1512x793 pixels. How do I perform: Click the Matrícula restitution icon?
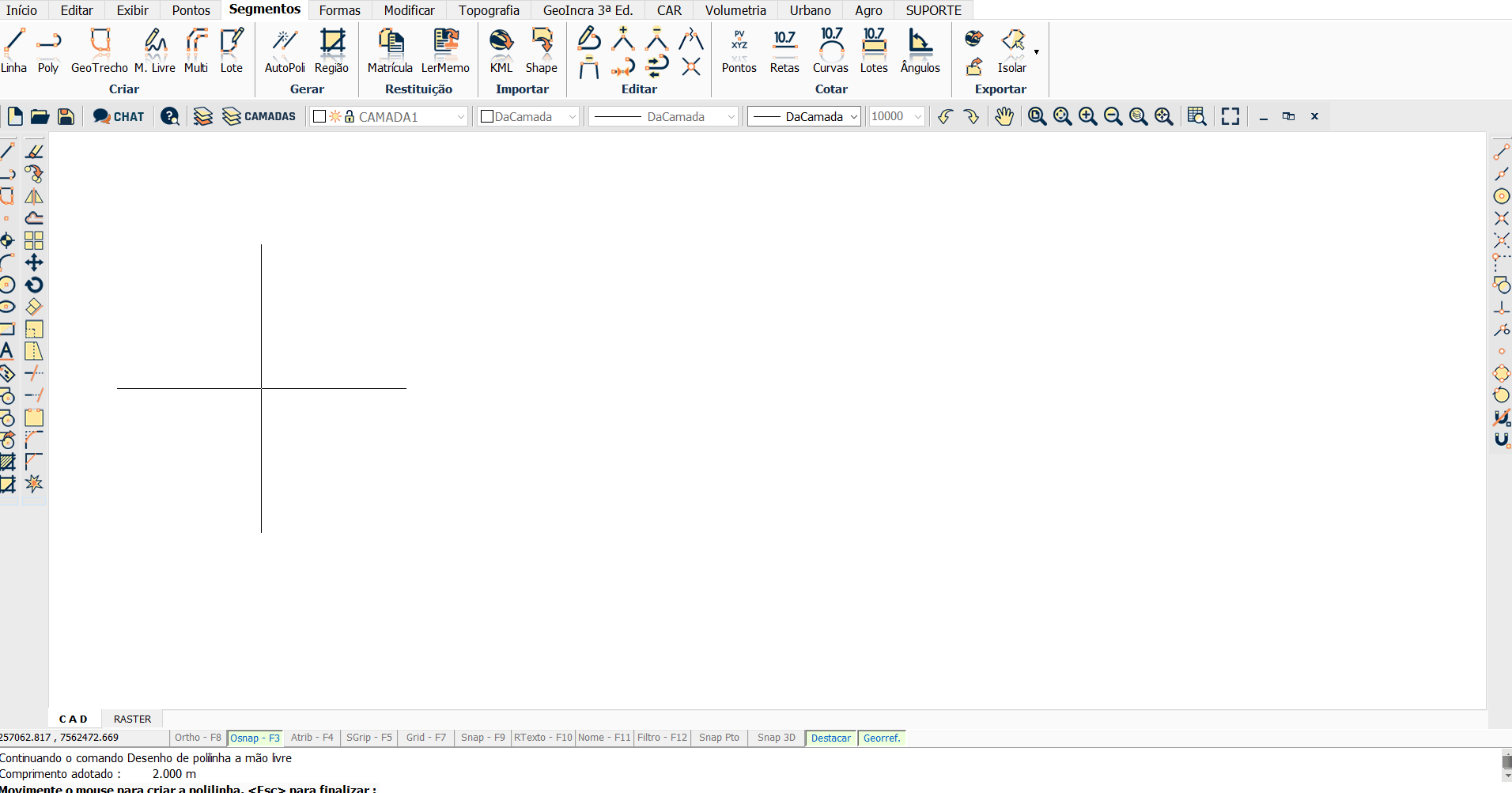coord(390,51)
